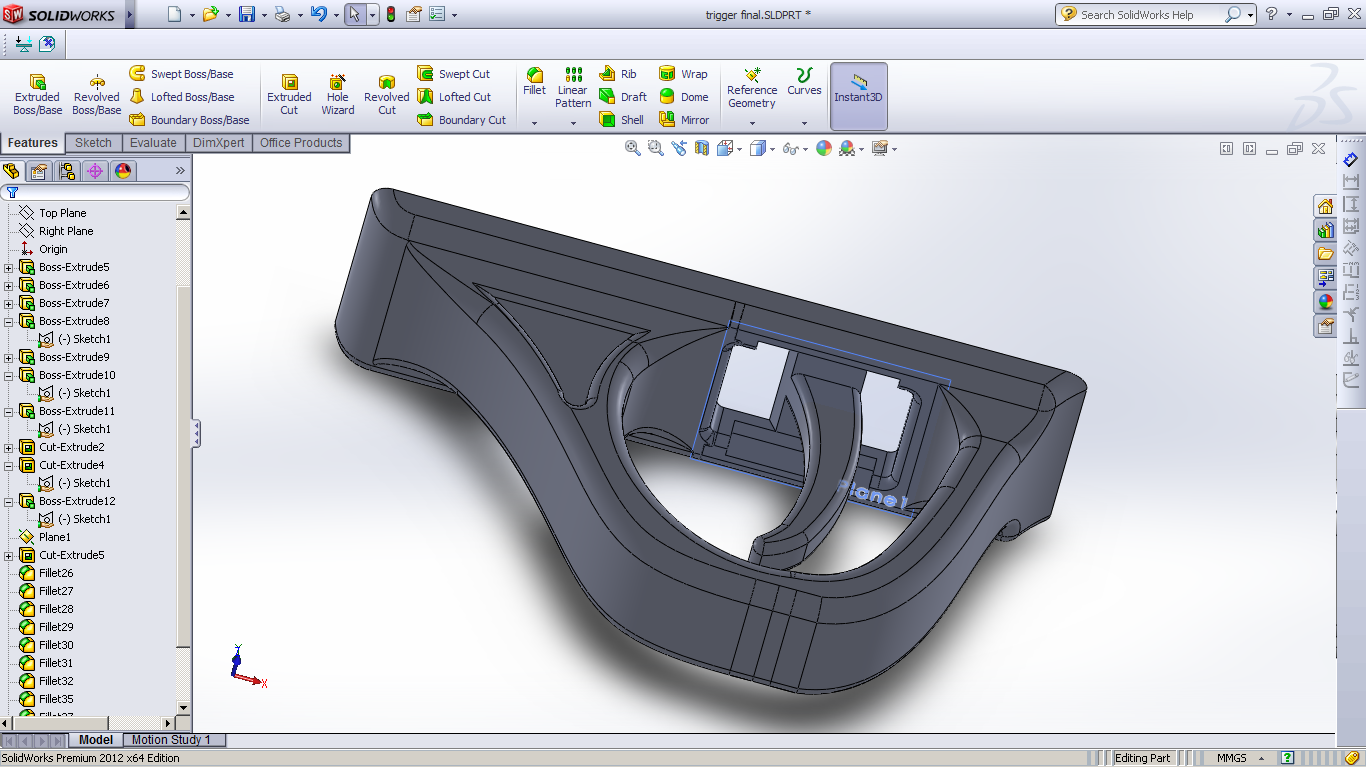Select the Model tab
The width and height of the screenshot is (1366, 768).
click(96, 740)
